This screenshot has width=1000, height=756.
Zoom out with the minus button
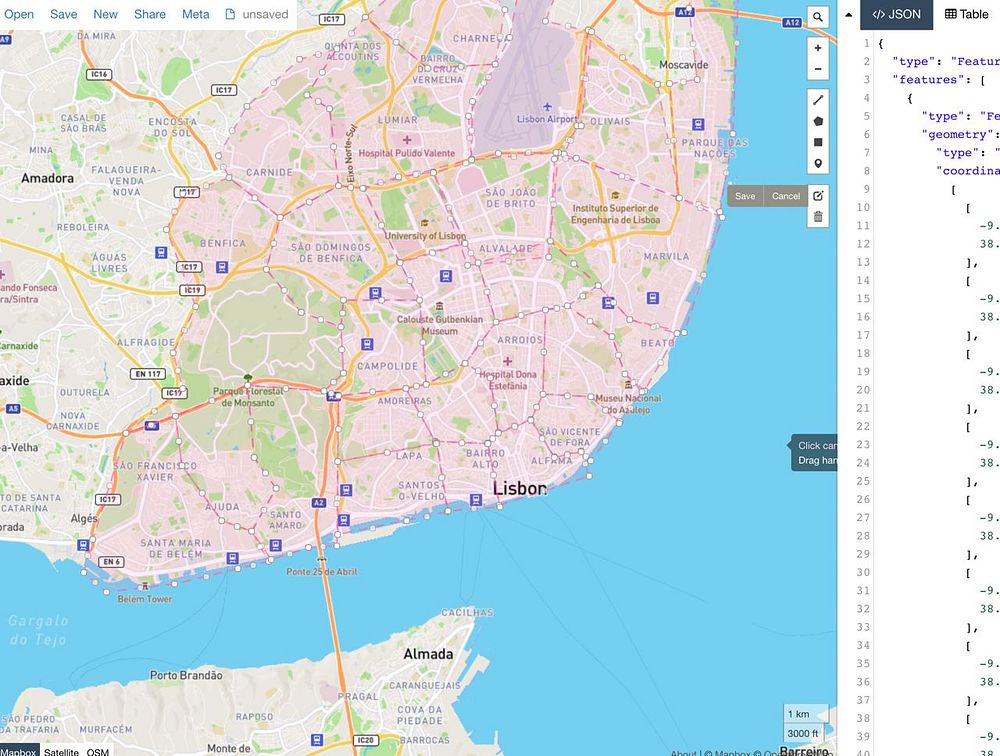(x=818, y=69)
